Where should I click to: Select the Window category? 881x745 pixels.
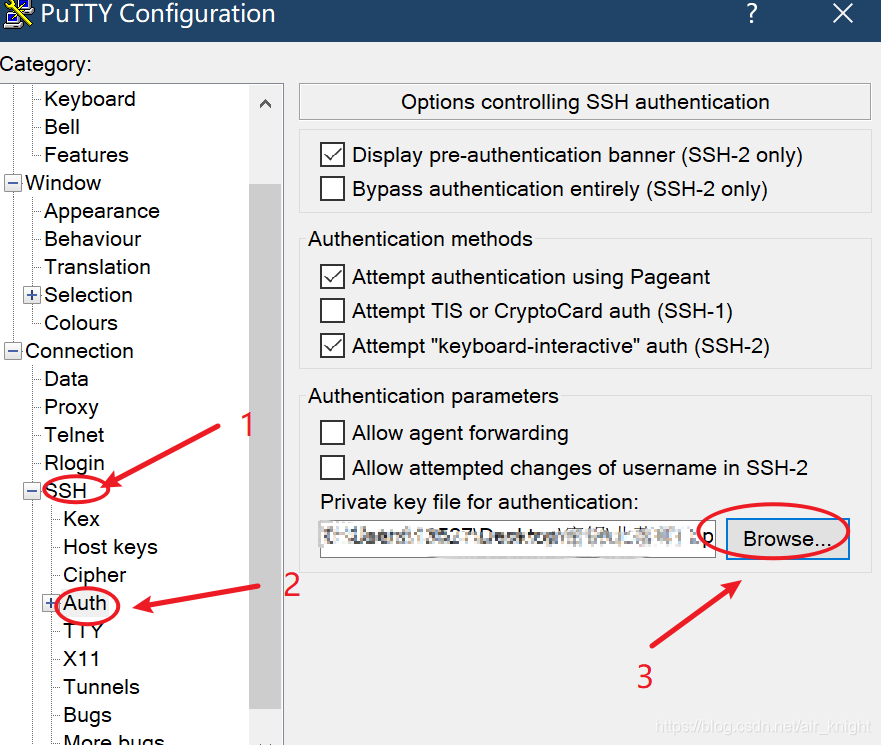63,183
